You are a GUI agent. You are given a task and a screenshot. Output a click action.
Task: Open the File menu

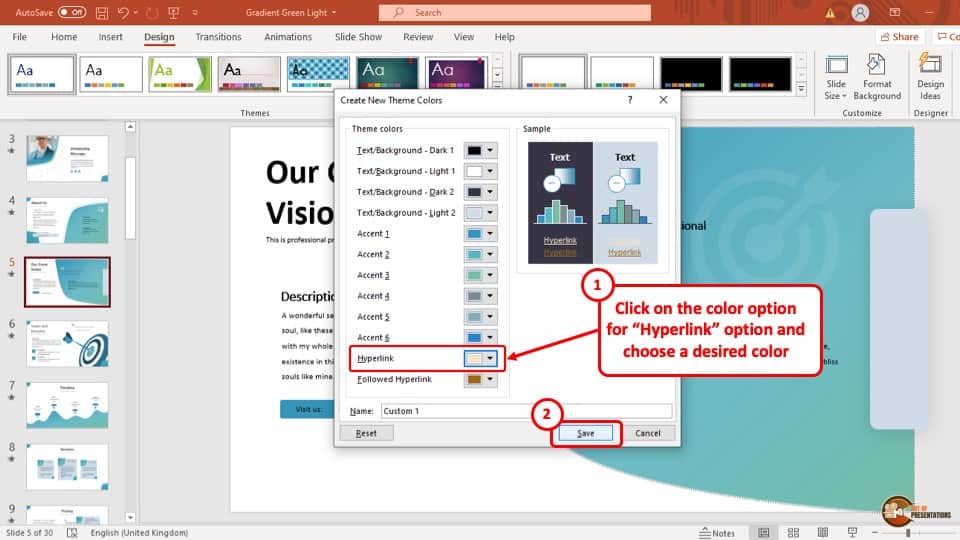20,37
